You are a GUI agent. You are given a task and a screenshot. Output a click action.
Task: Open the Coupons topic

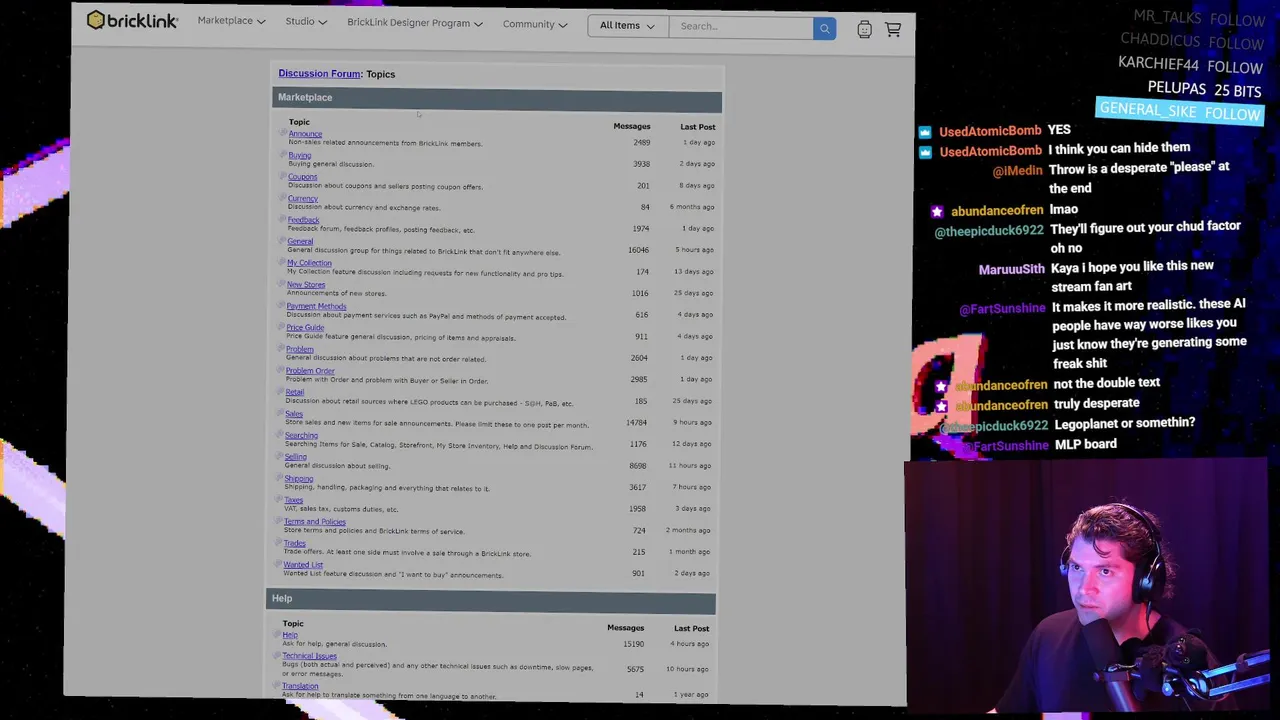point(302,177)
